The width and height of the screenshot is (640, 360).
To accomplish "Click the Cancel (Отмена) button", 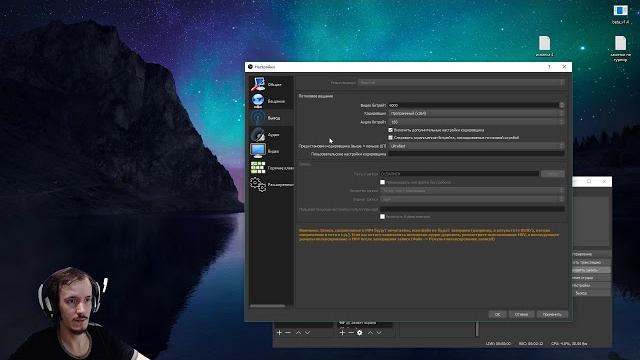I will [x=521, y=314].
